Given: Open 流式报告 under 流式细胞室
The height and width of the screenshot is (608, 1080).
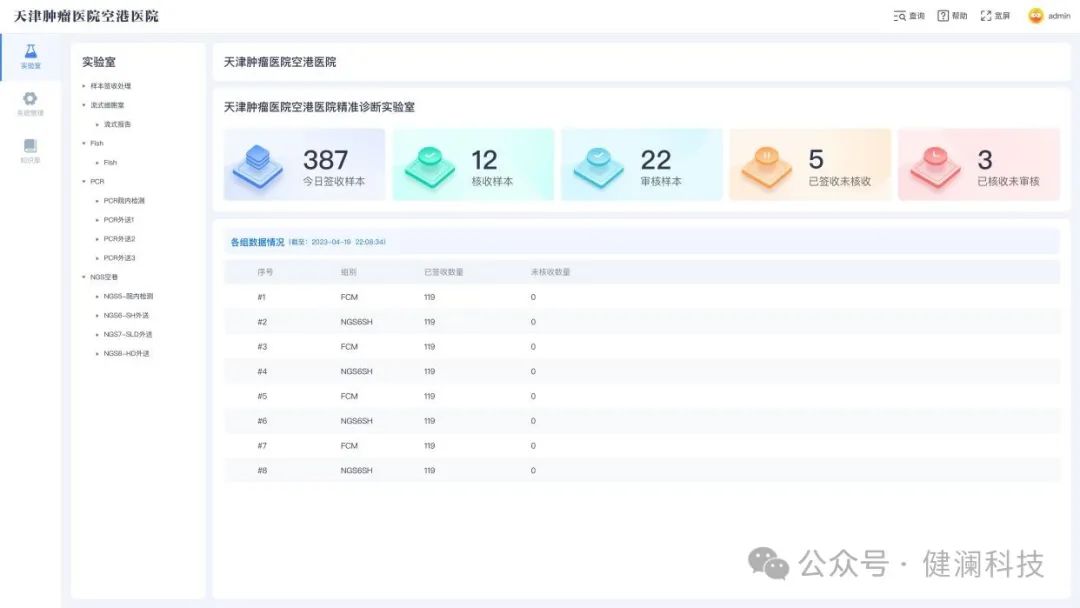Looking at the screenshot, I should (x=117, y=125).
